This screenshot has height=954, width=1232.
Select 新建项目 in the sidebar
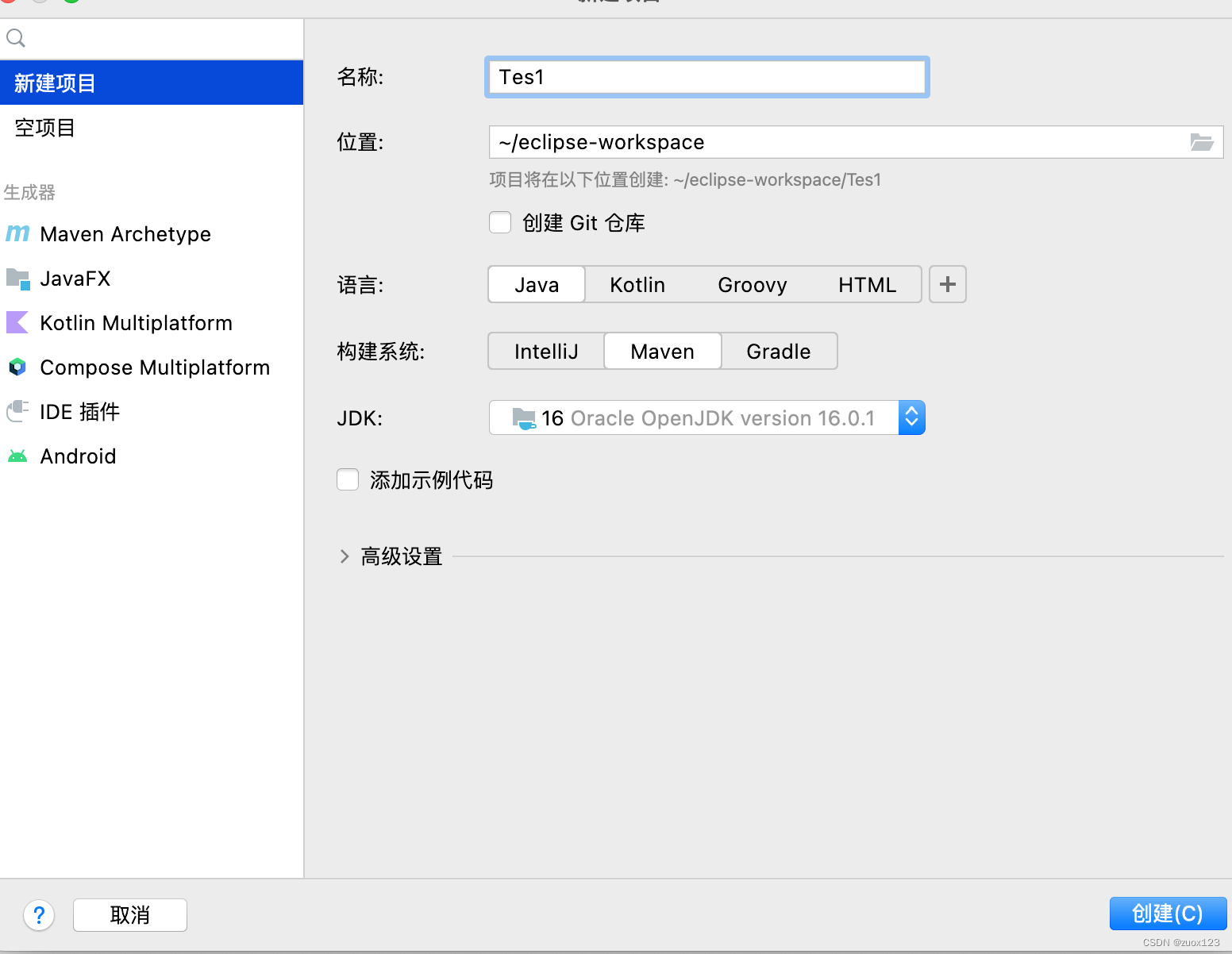coord(152,83)
